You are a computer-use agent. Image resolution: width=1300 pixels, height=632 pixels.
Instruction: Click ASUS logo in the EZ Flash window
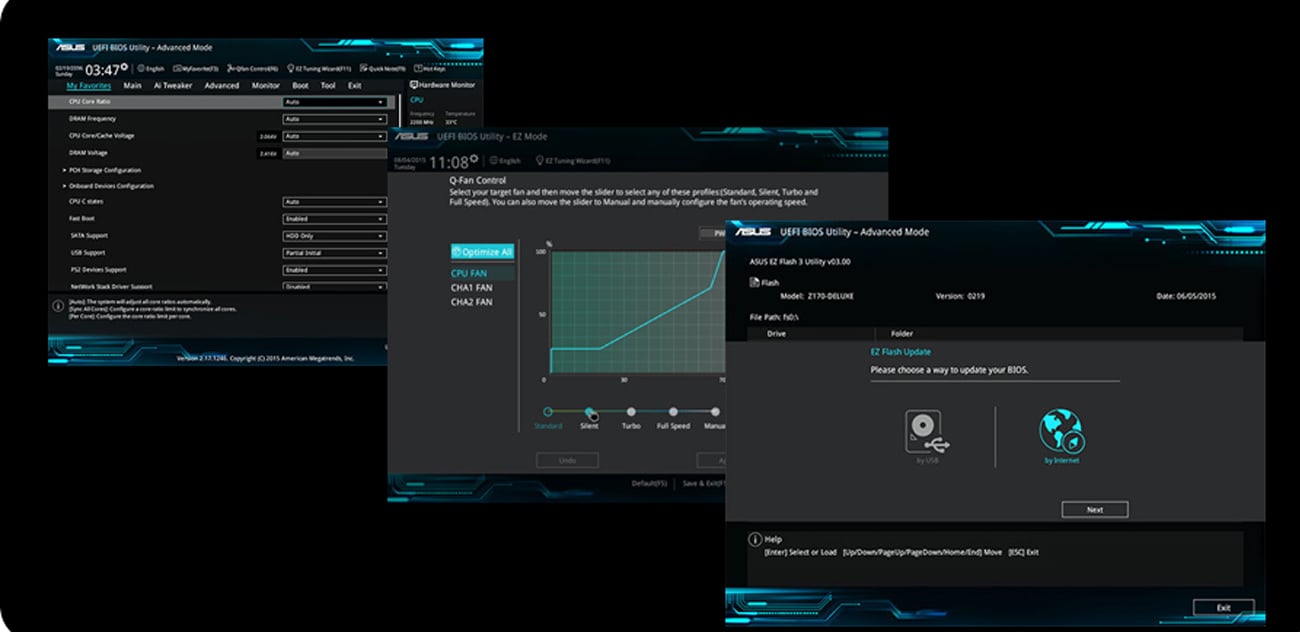pyautogui.click(x=754, y=232)
